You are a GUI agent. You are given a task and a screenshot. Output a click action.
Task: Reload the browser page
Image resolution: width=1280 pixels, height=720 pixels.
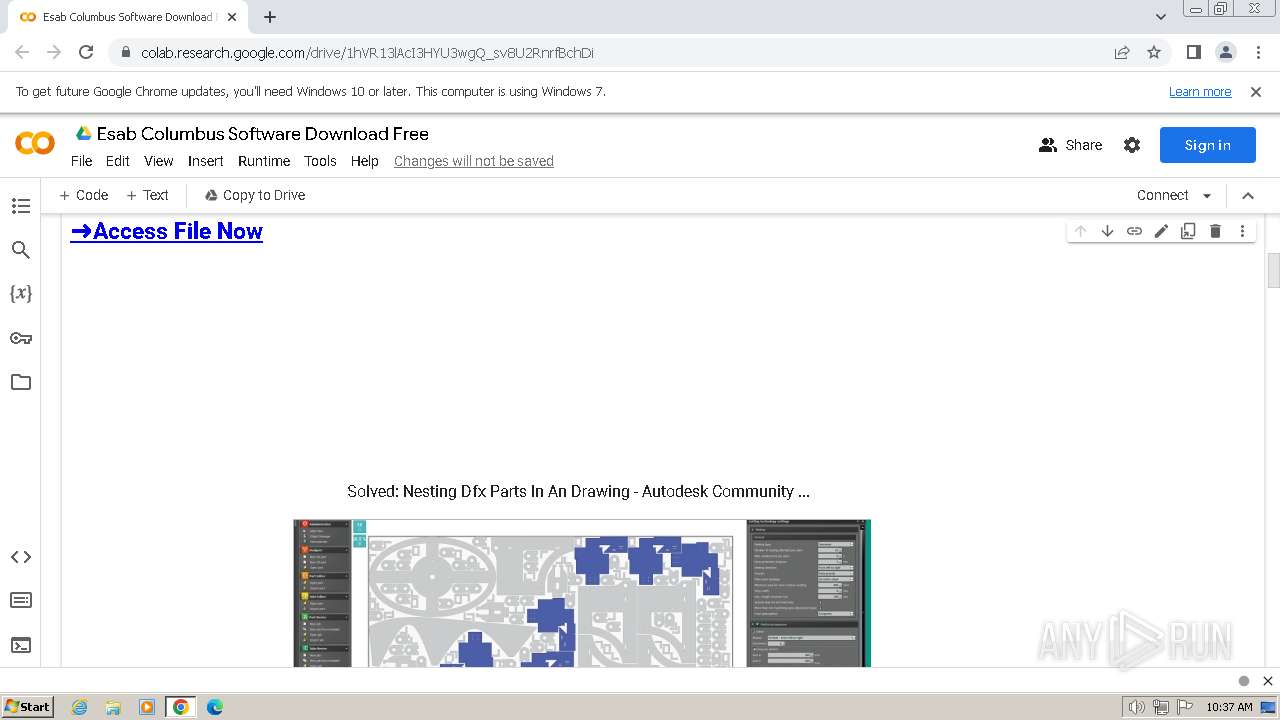point(86,53)
